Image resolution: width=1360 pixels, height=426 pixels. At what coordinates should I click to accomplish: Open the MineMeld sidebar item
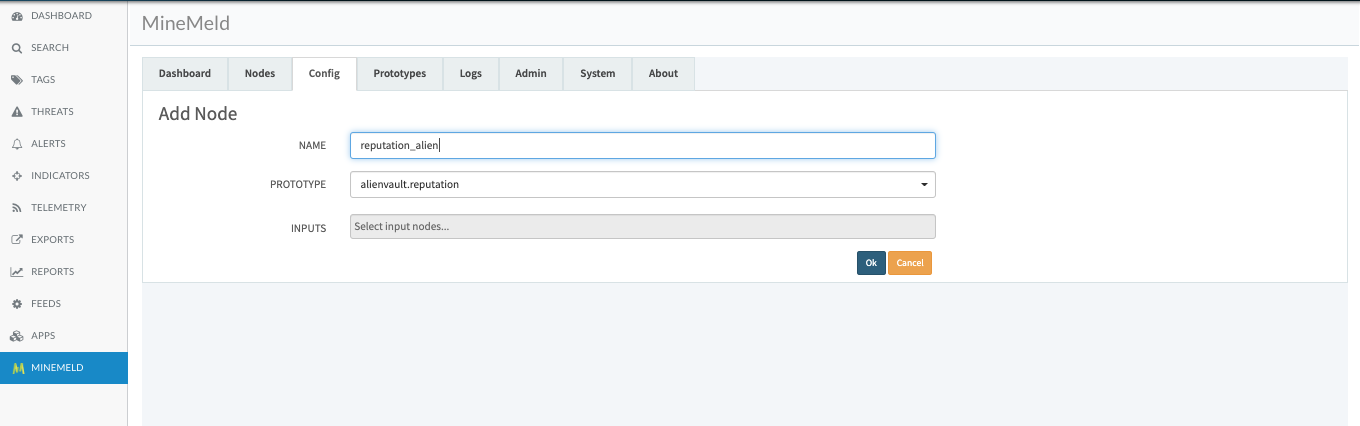pyautogui.click(x=57, y=368)
